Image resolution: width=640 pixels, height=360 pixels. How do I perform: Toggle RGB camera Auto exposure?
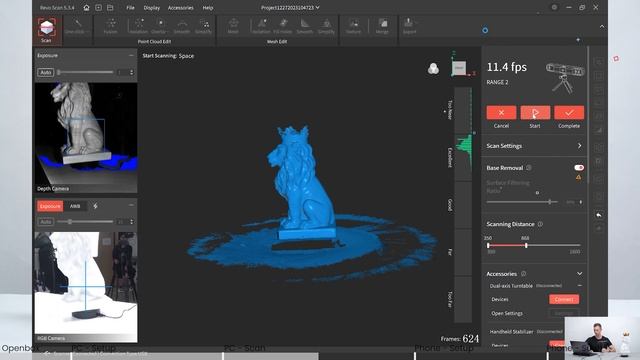coord(46,222)
